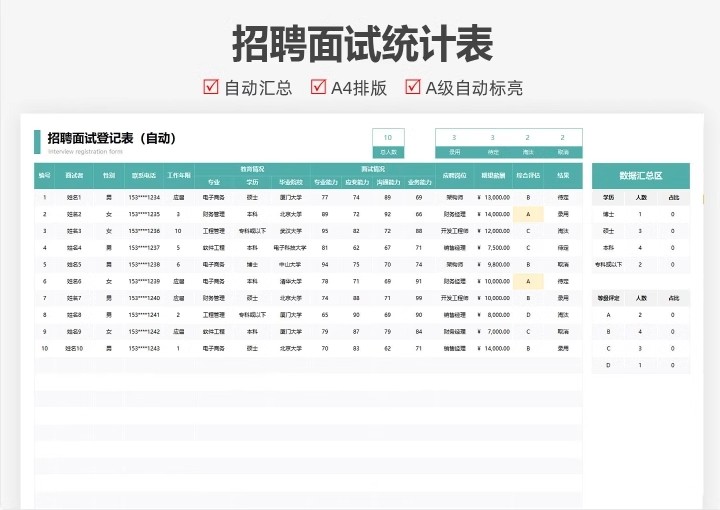Select highlighted A rating in 姓名6 row
The height and width of the screenshot is (510, 720).
pos(528,281)
